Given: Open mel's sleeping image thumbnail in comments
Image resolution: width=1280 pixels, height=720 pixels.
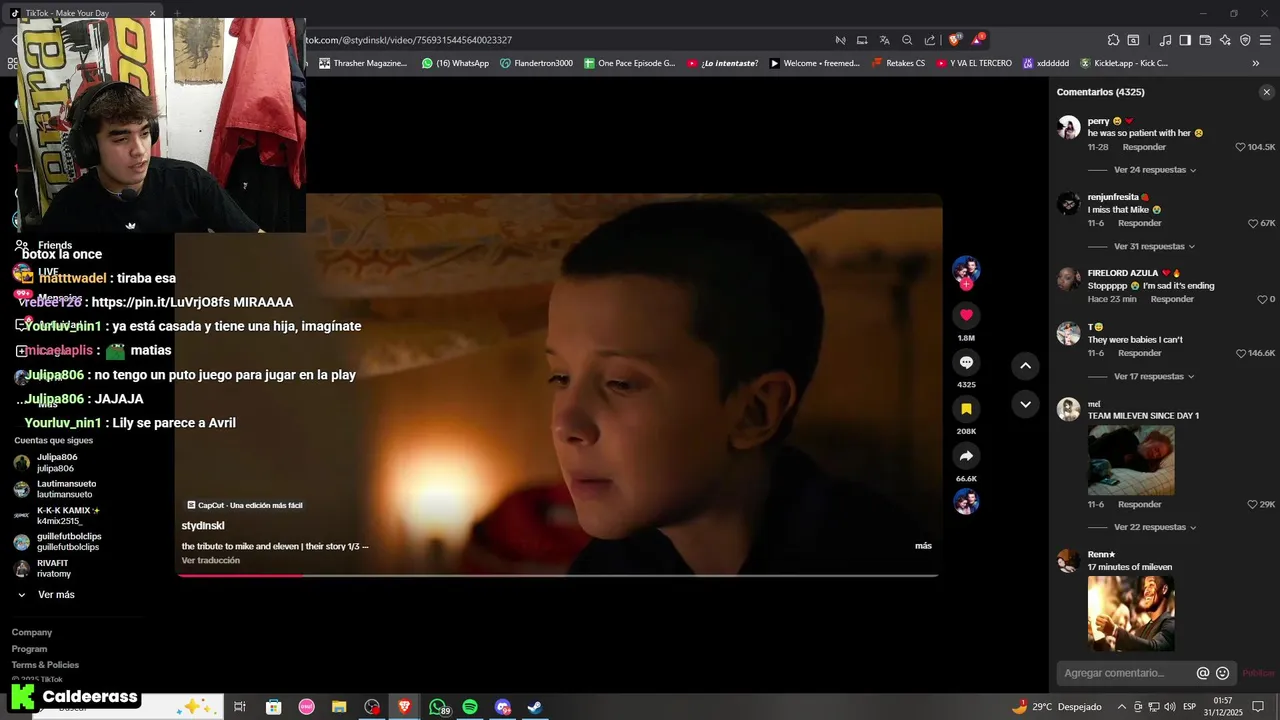Looking at the screenshot, I should coord(1131,460).
